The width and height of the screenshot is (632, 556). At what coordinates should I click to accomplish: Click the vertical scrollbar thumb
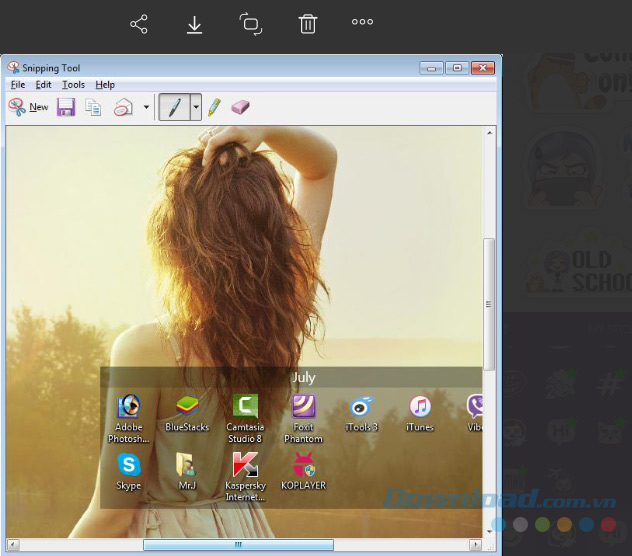489,304
